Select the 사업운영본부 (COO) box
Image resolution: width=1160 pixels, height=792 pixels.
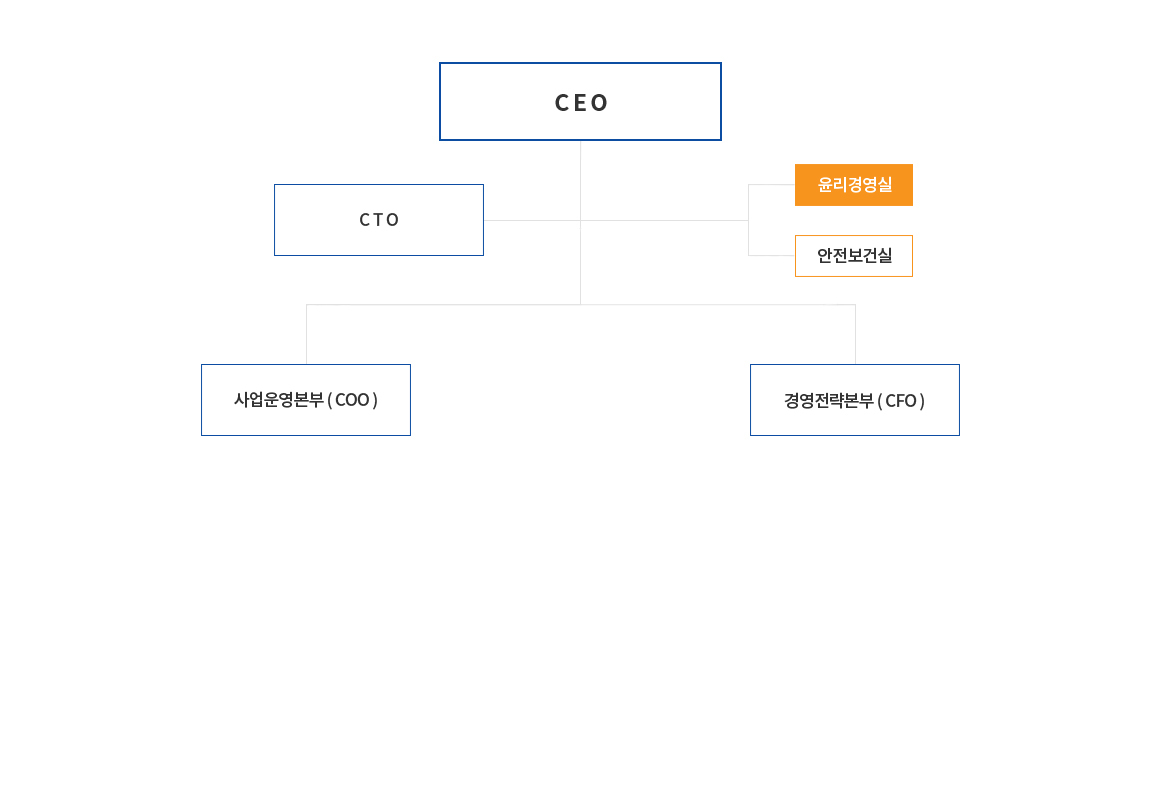click(306, 400)
